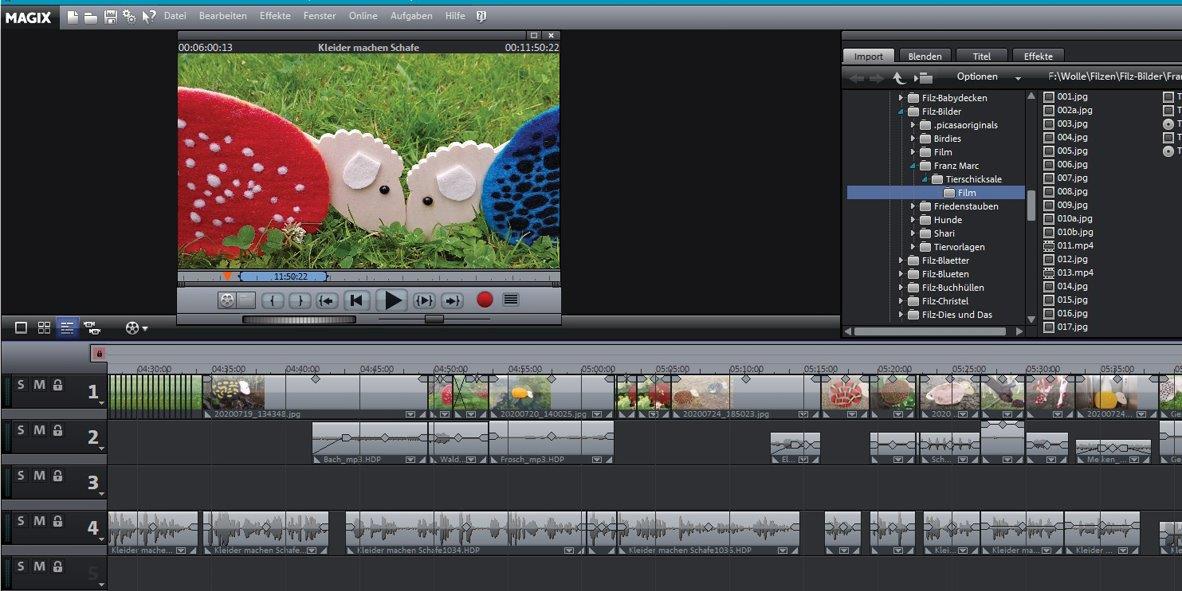This screenshot has height=591, width=1182.
Task: Start playback with the play button
Action: tap(393, 300)
